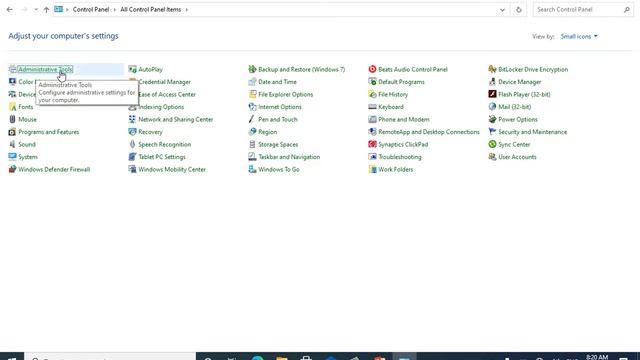Click the Region globe icon

(252, 132)
